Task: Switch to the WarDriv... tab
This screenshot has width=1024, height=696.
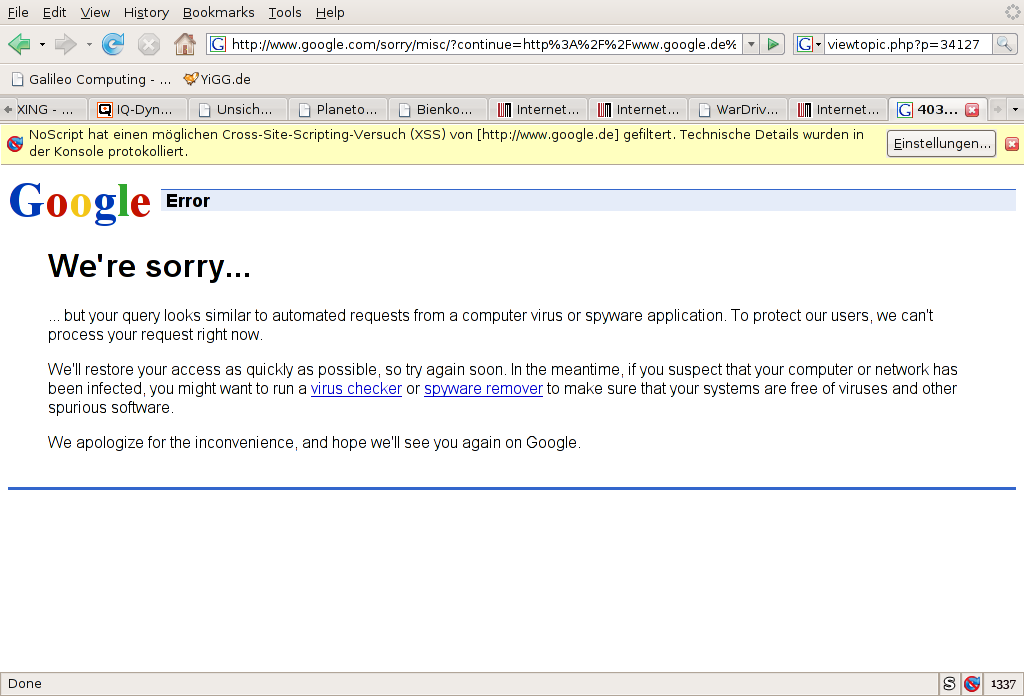Action: [x=739, y=110]
